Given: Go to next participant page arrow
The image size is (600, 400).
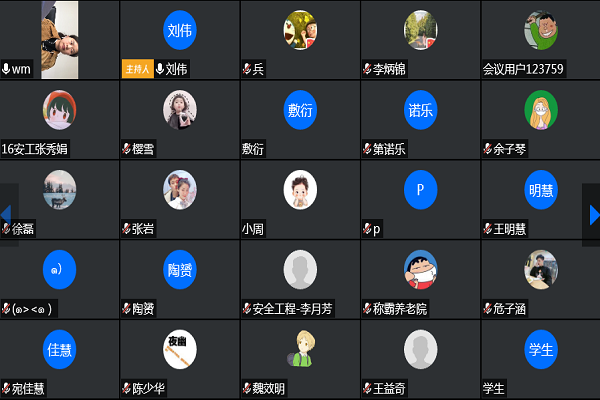Looking at the screenshot, I should coord(594,215).
